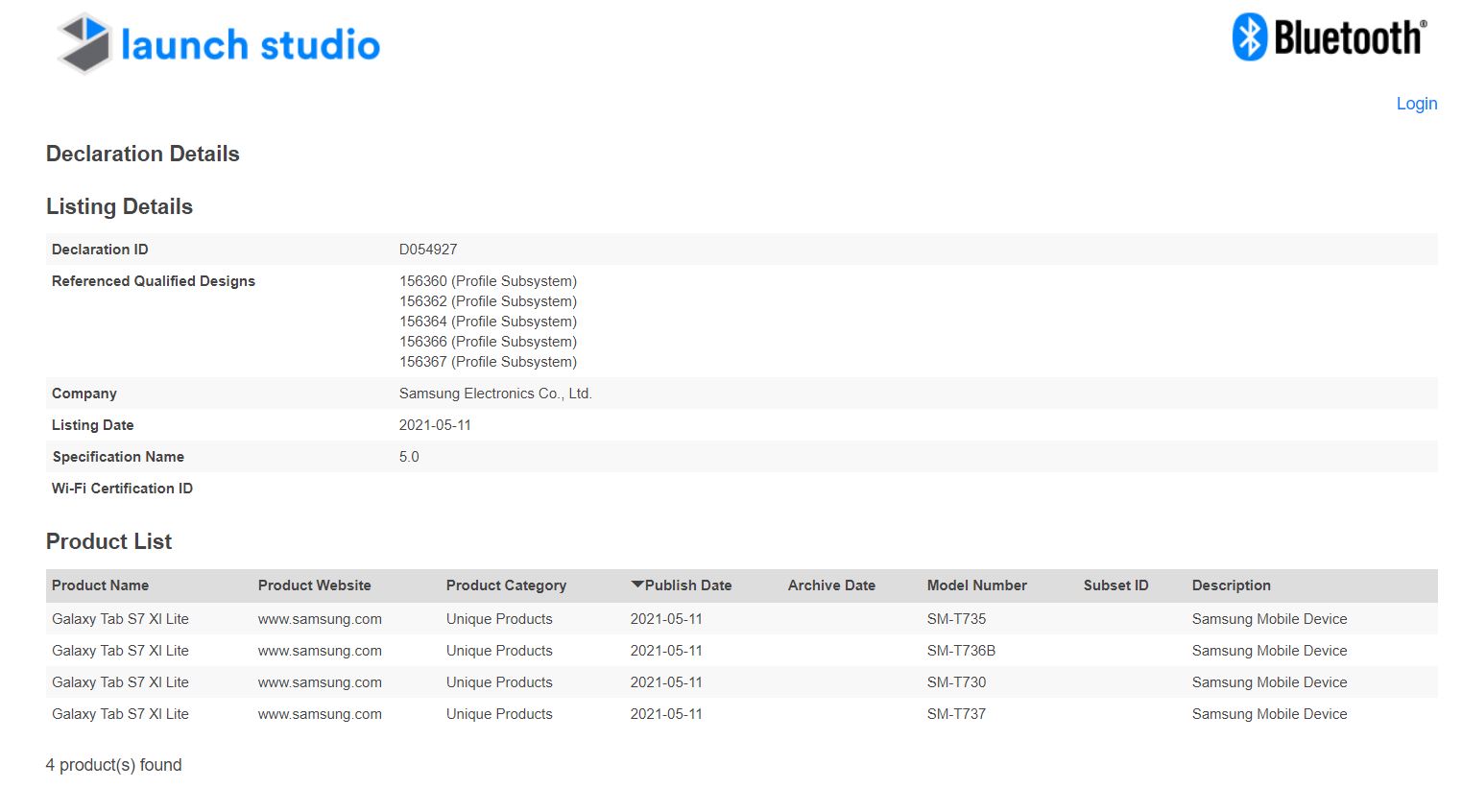Select qualified design 156364 (Profile Subsystem)
Viewport: 1462px width, 812px height.
tap(488, 322)
